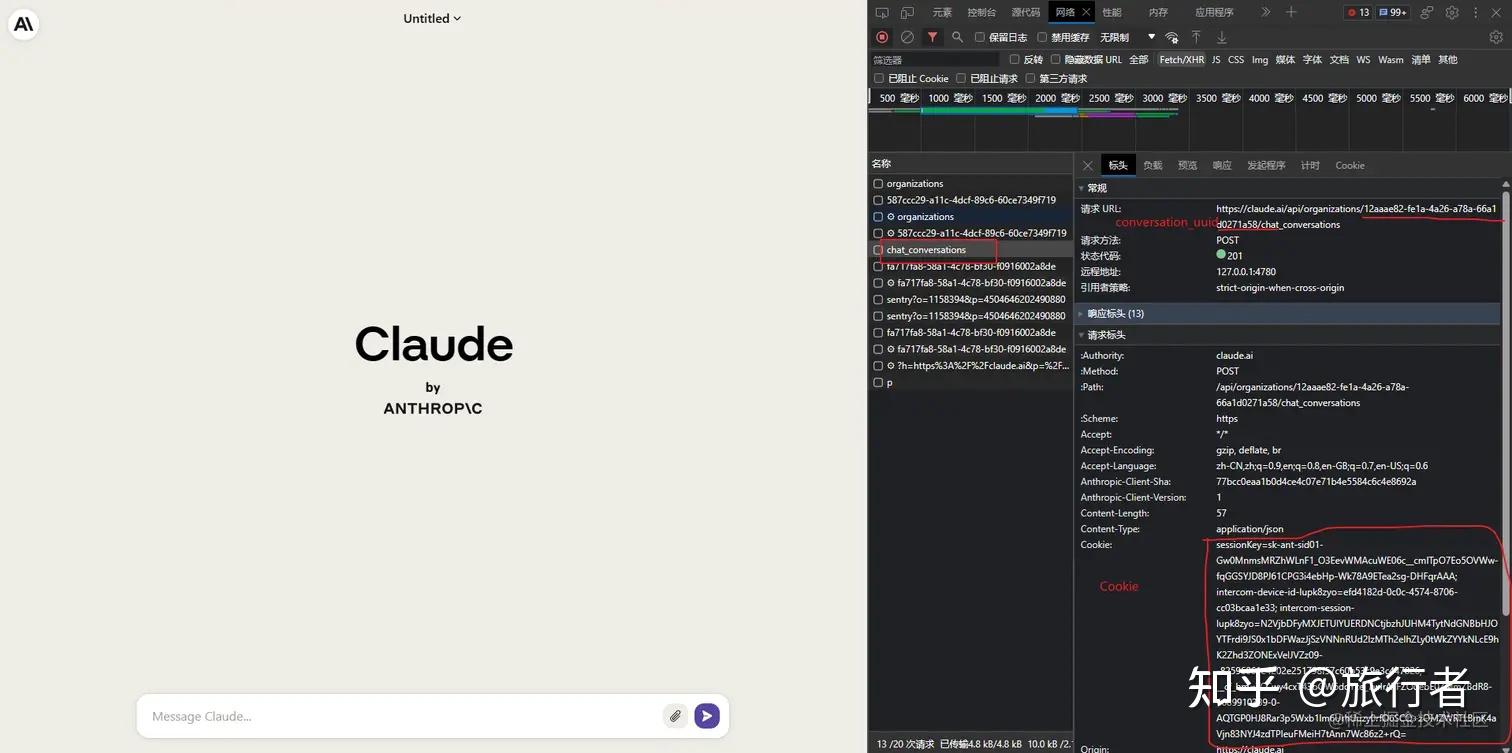Switch to the 负载 details tab
Screen dimensions: 1512x753
[1153, 166]
